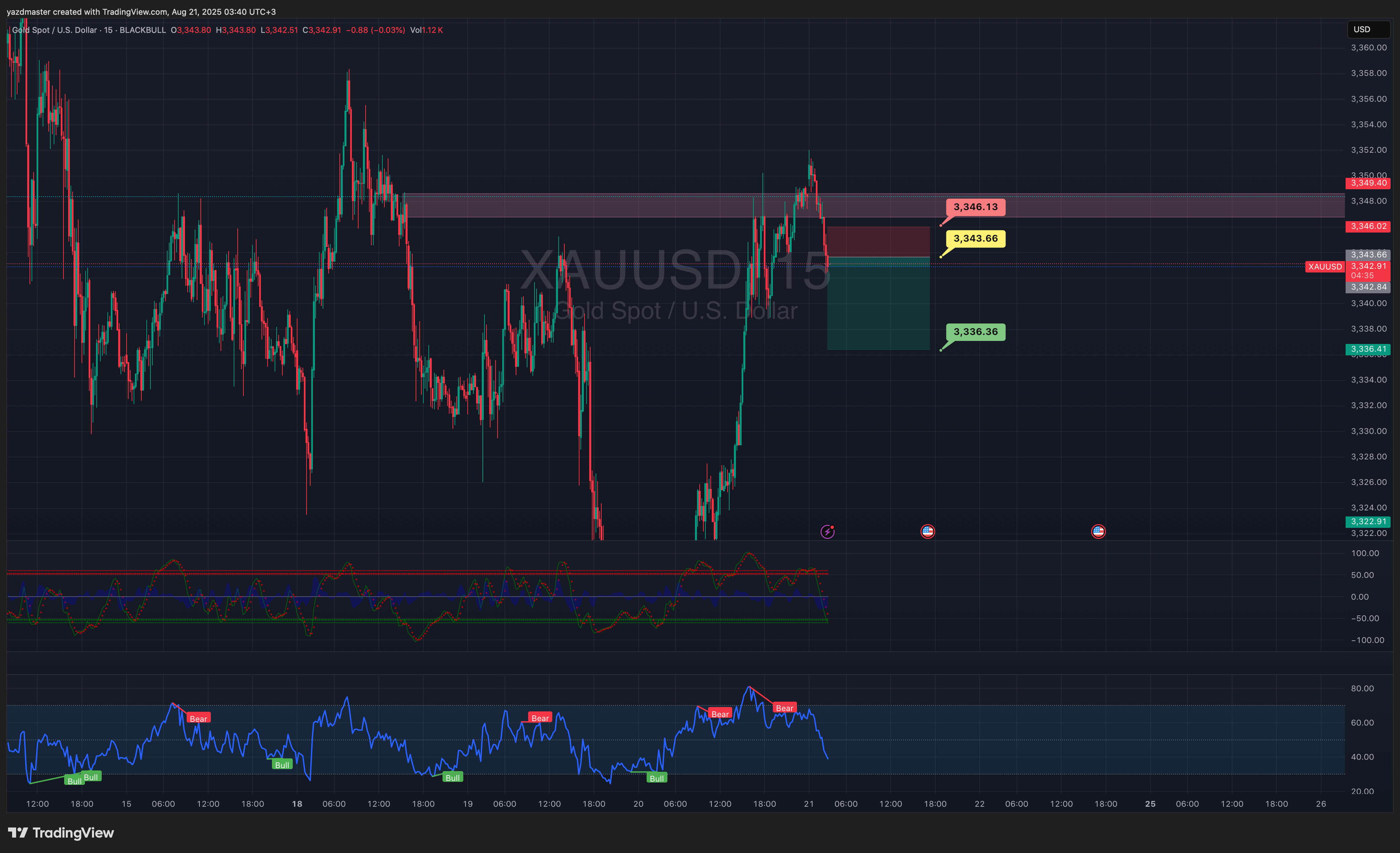Click the 3,330.00 price axis label
1400x853 pixels.
(1368, 431)
